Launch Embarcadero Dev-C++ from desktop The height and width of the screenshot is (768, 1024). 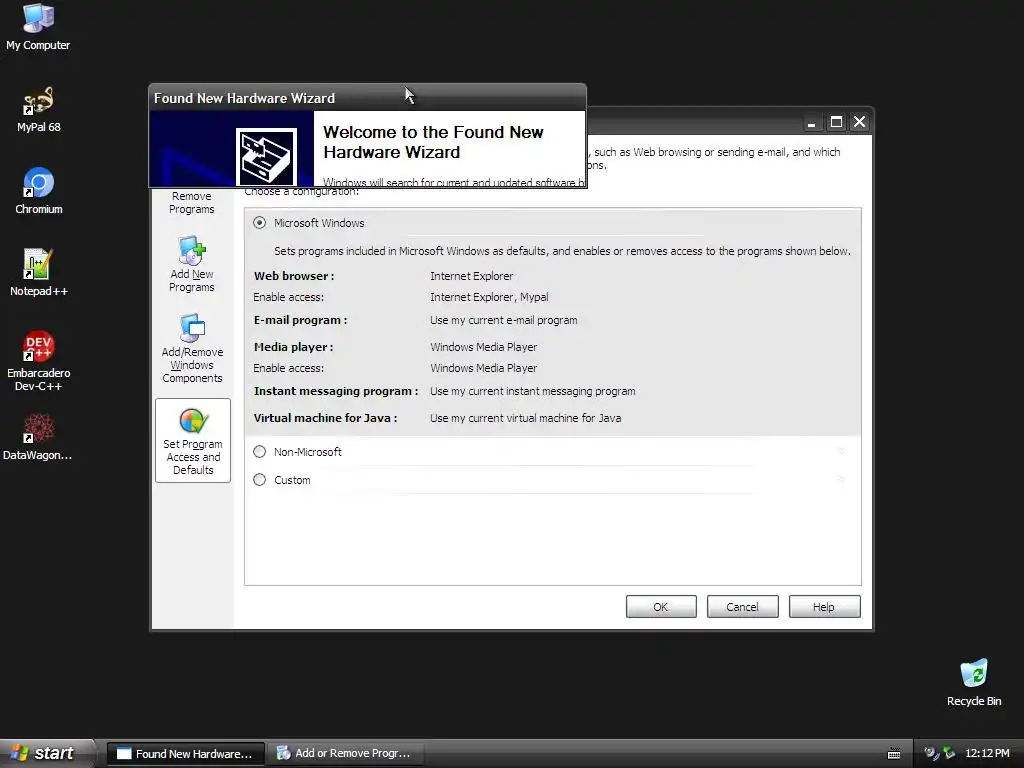click(x=39, y=360)
